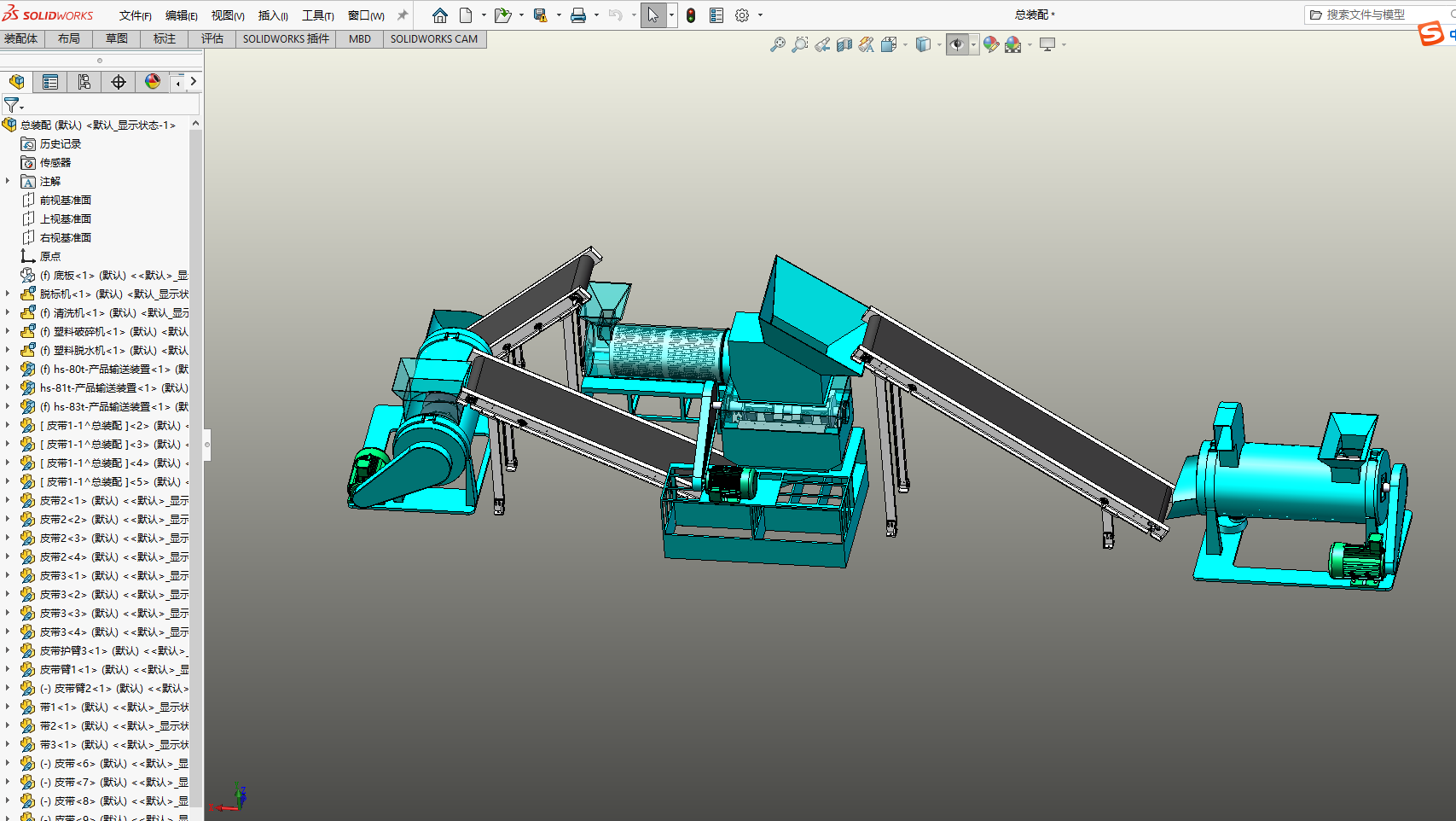Open the 工具(T) menu
Image resolution: width=1456 pixels, height=821 pixels.
(x=317, y=15)
